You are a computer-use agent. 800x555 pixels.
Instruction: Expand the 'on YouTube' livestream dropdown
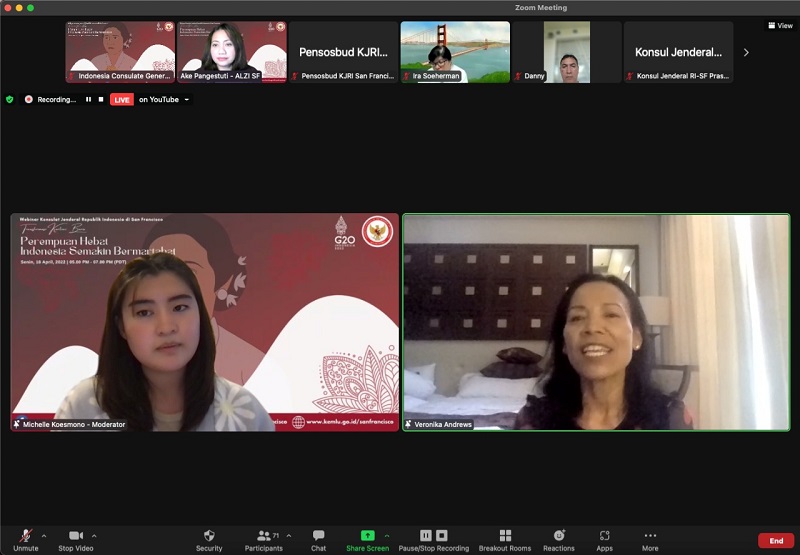pos(187,99)
